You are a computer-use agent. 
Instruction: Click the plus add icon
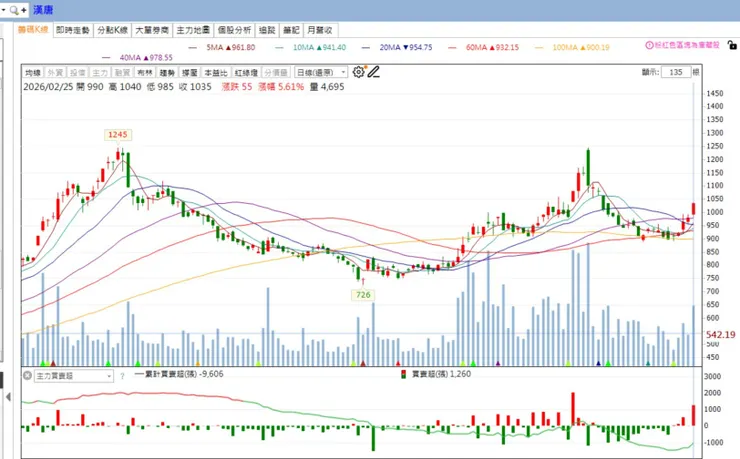click(24, 10)
